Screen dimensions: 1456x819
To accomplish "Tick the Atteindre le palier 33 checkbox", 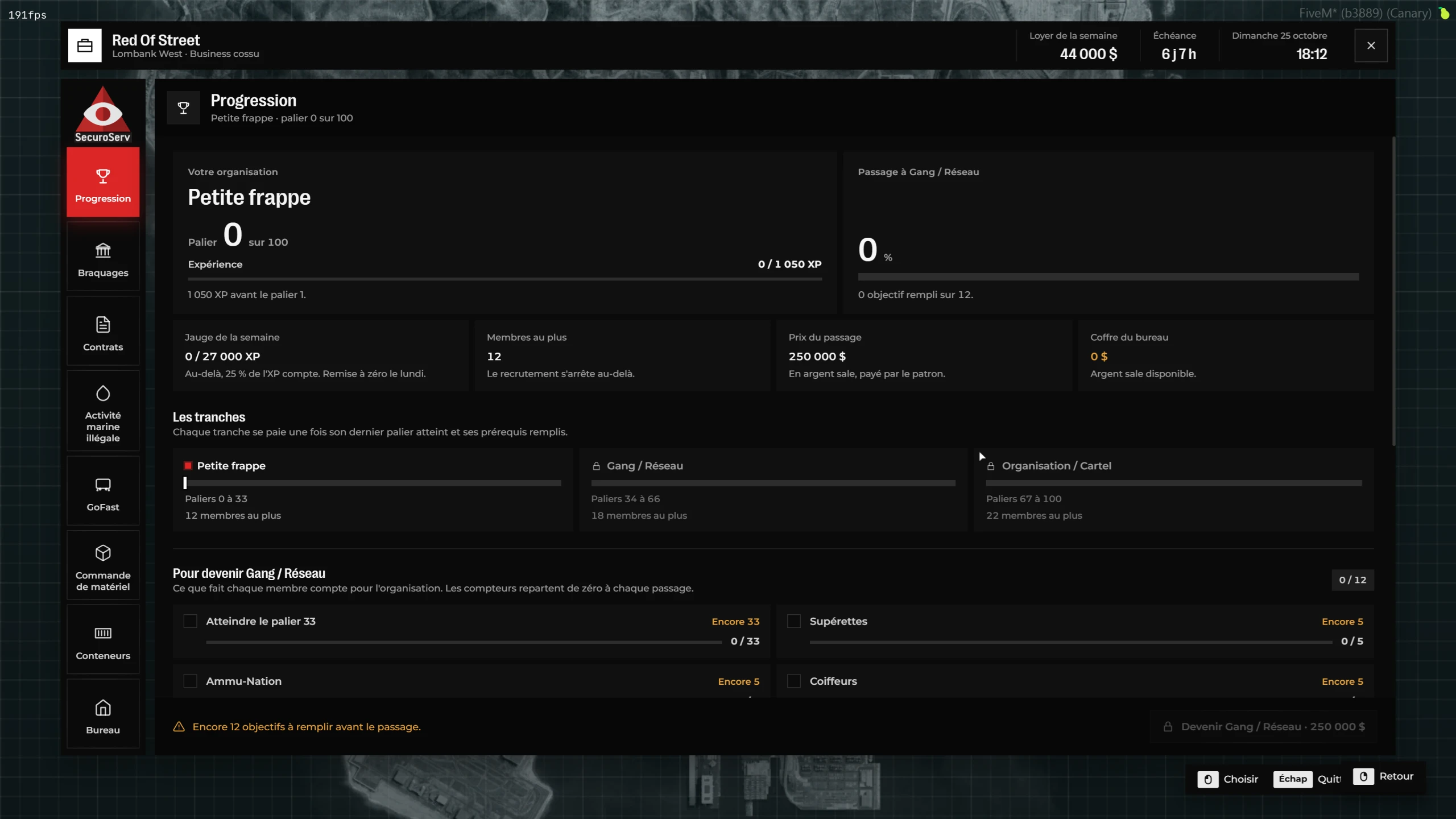I will coord(191,621).
